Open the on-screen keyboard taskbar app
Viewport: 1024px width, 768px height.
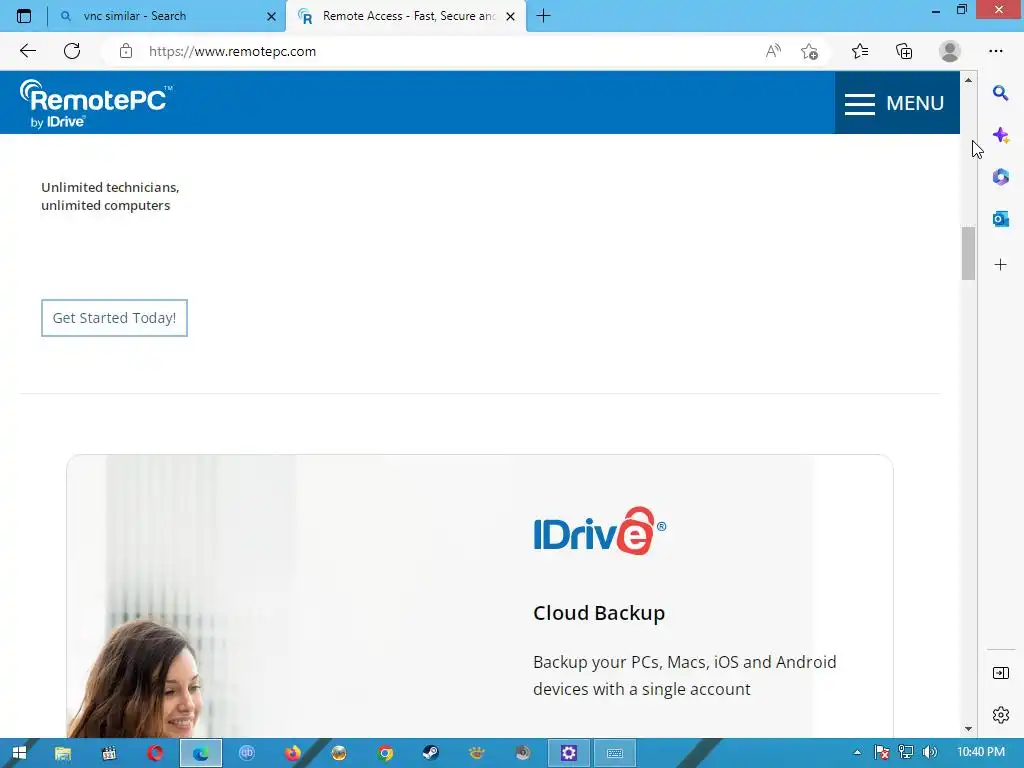point(615,753)
